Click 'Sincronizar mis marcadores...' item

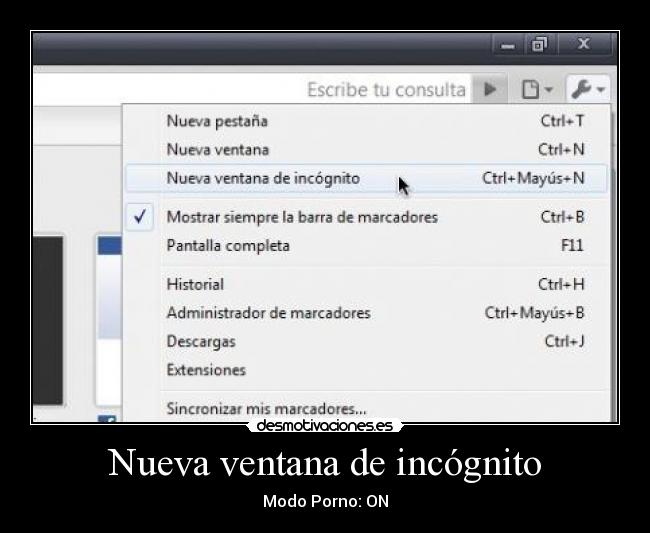click(x=367, y=409)
